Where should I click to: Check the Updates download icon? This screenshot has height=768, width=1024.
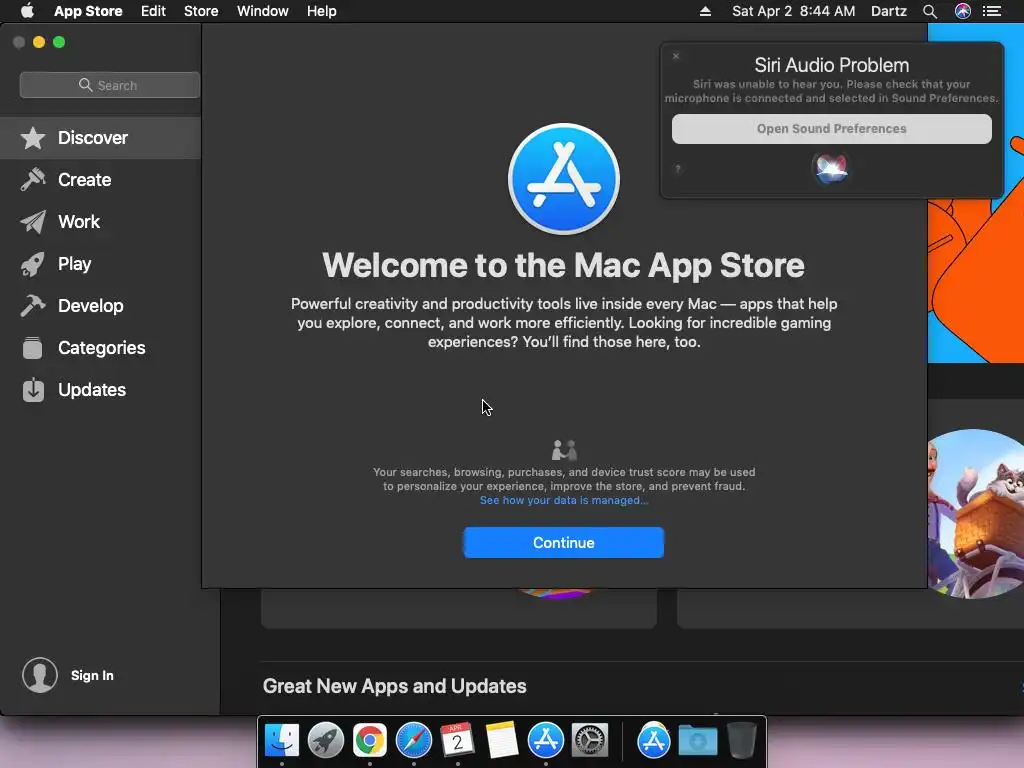(x=33, y=390)
